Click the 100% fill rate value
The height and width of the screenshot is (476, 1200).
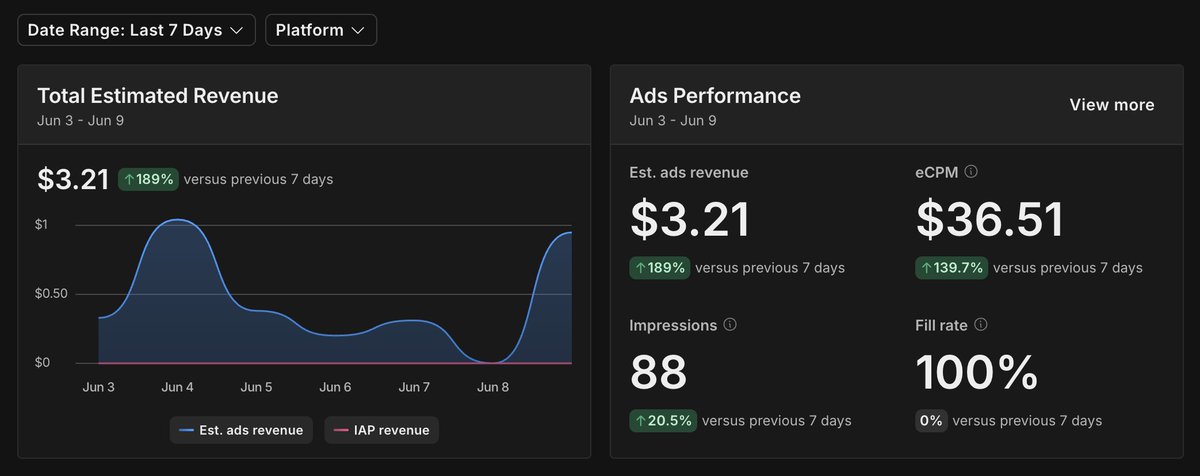[x=977, y=372]
